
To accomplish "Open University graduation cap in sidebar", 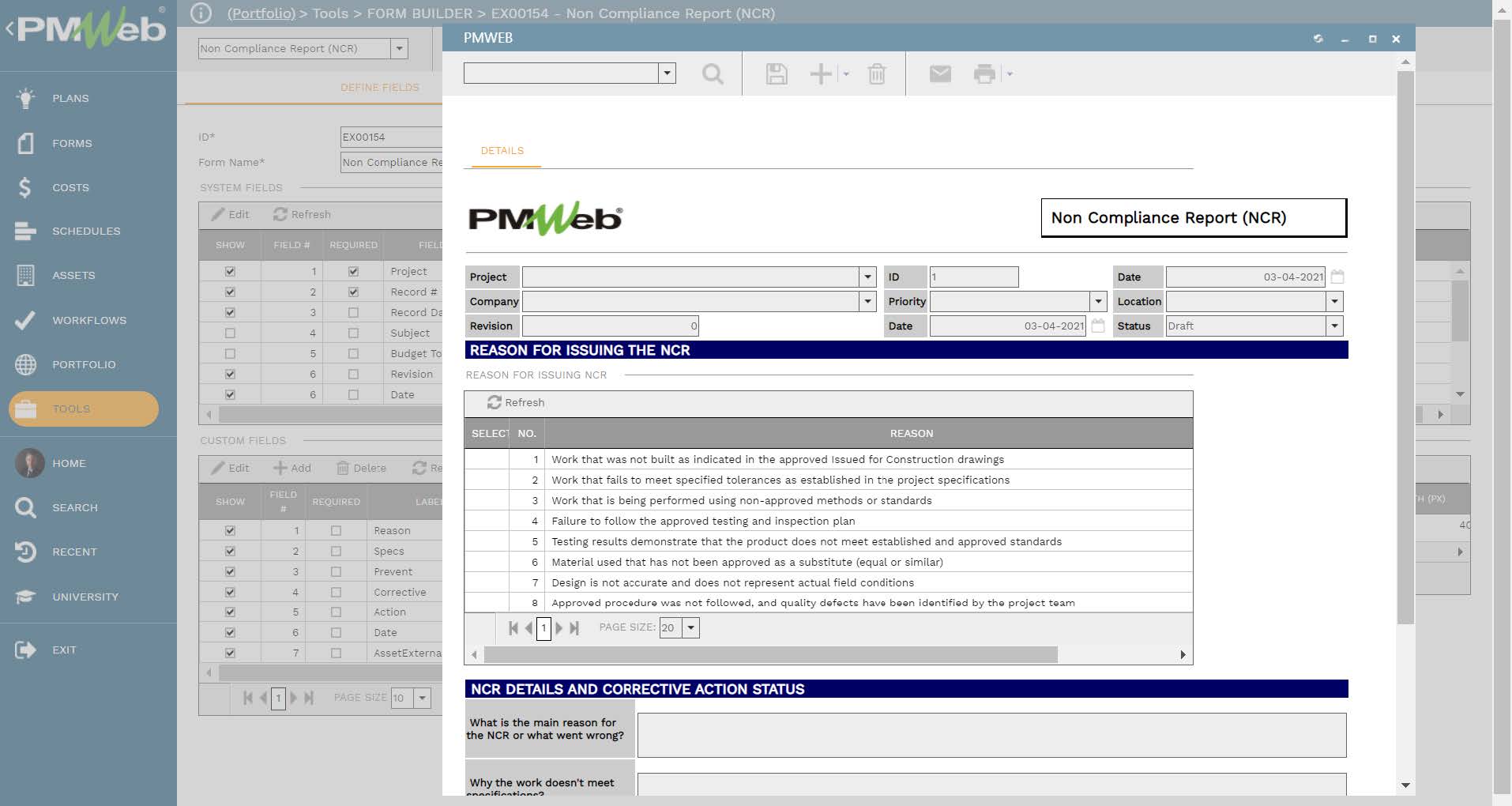I will point(25,597).
